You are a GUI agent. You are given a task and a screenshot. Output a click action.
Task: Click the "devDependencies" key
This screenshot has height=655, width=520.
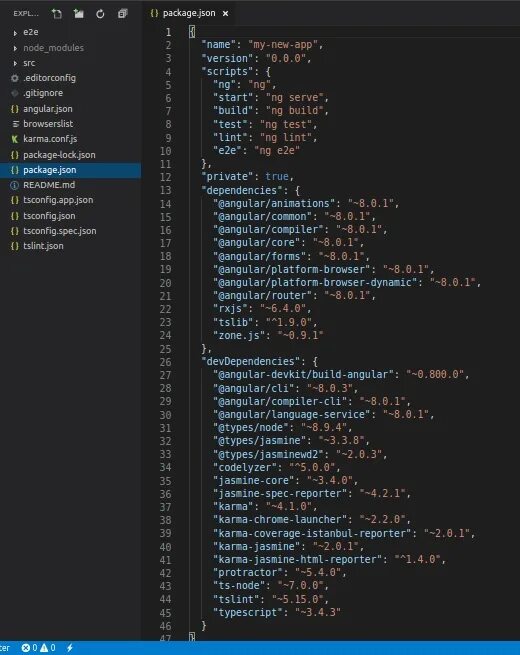coord(251,361)
